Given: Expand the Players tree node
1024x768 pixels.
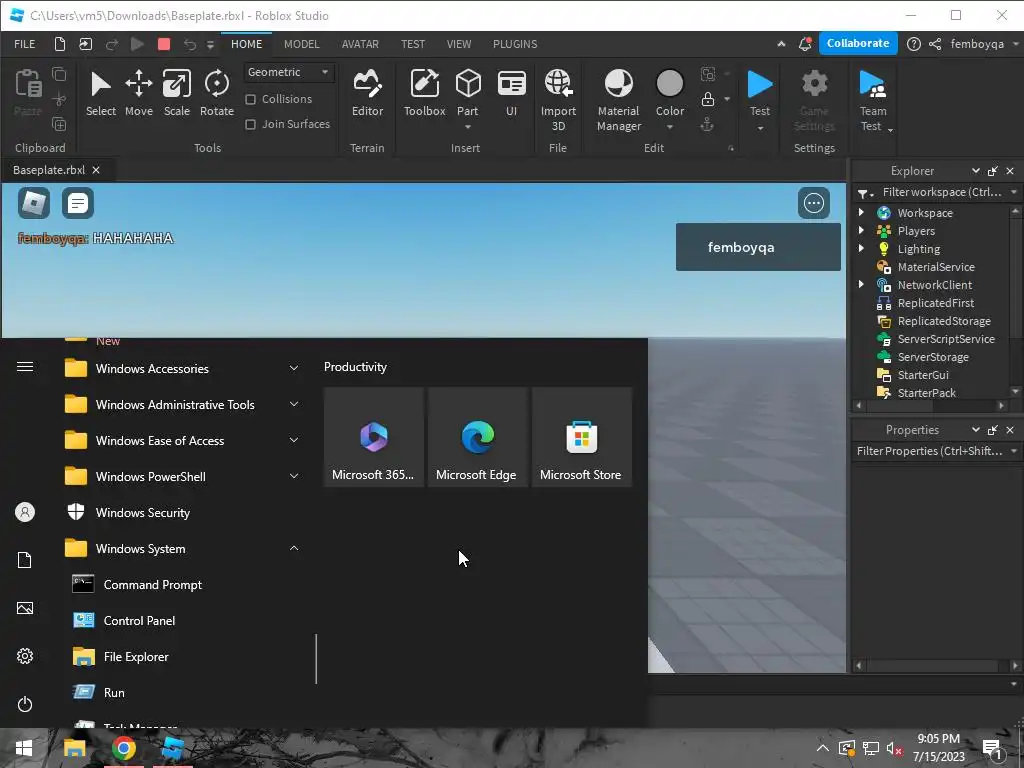Looking at the screenshot, I should coord(861,231).
